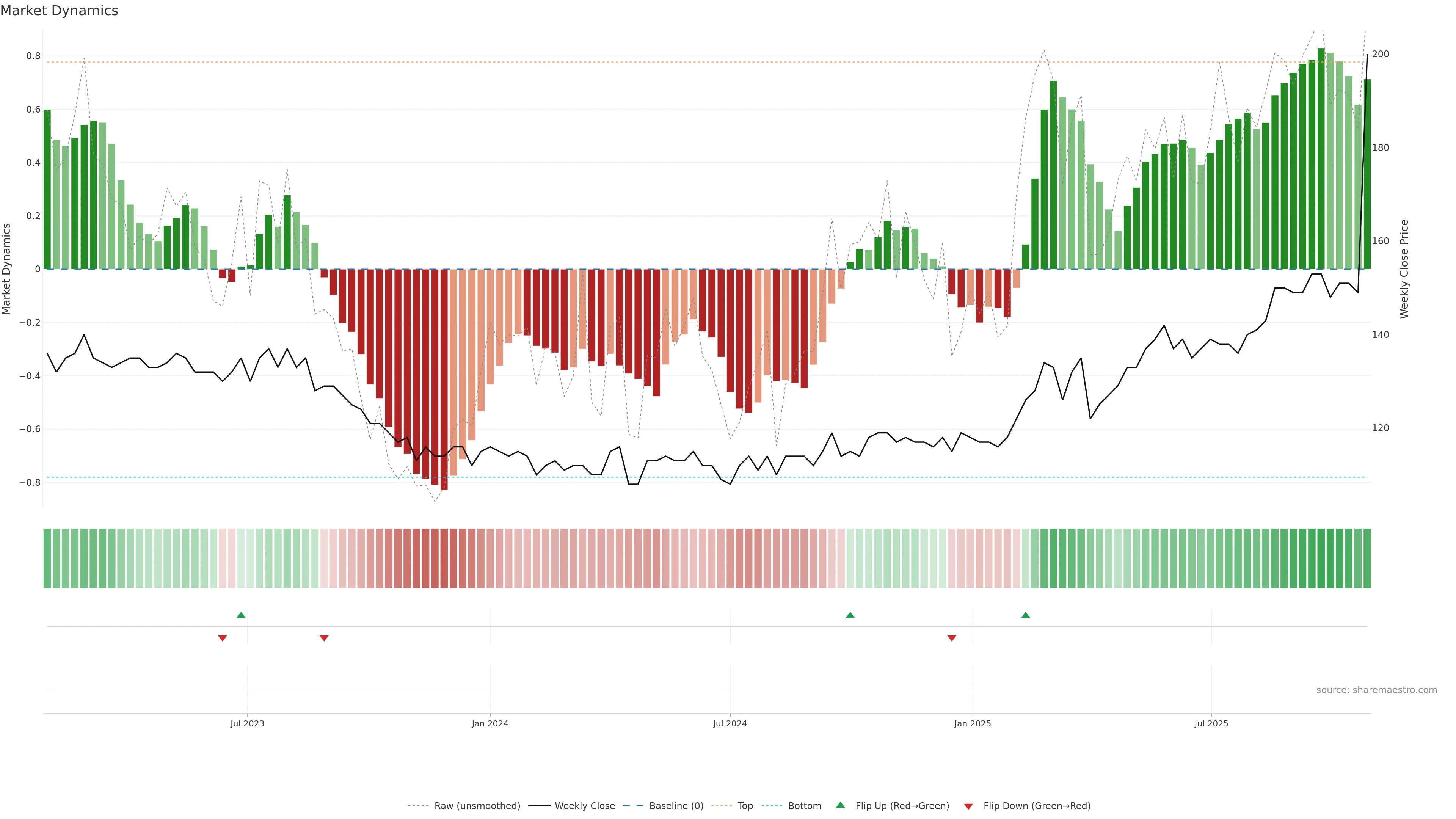Click the first green bar on far left
This screenshot has width=1456, height=819.
click(x=47, y=189)
